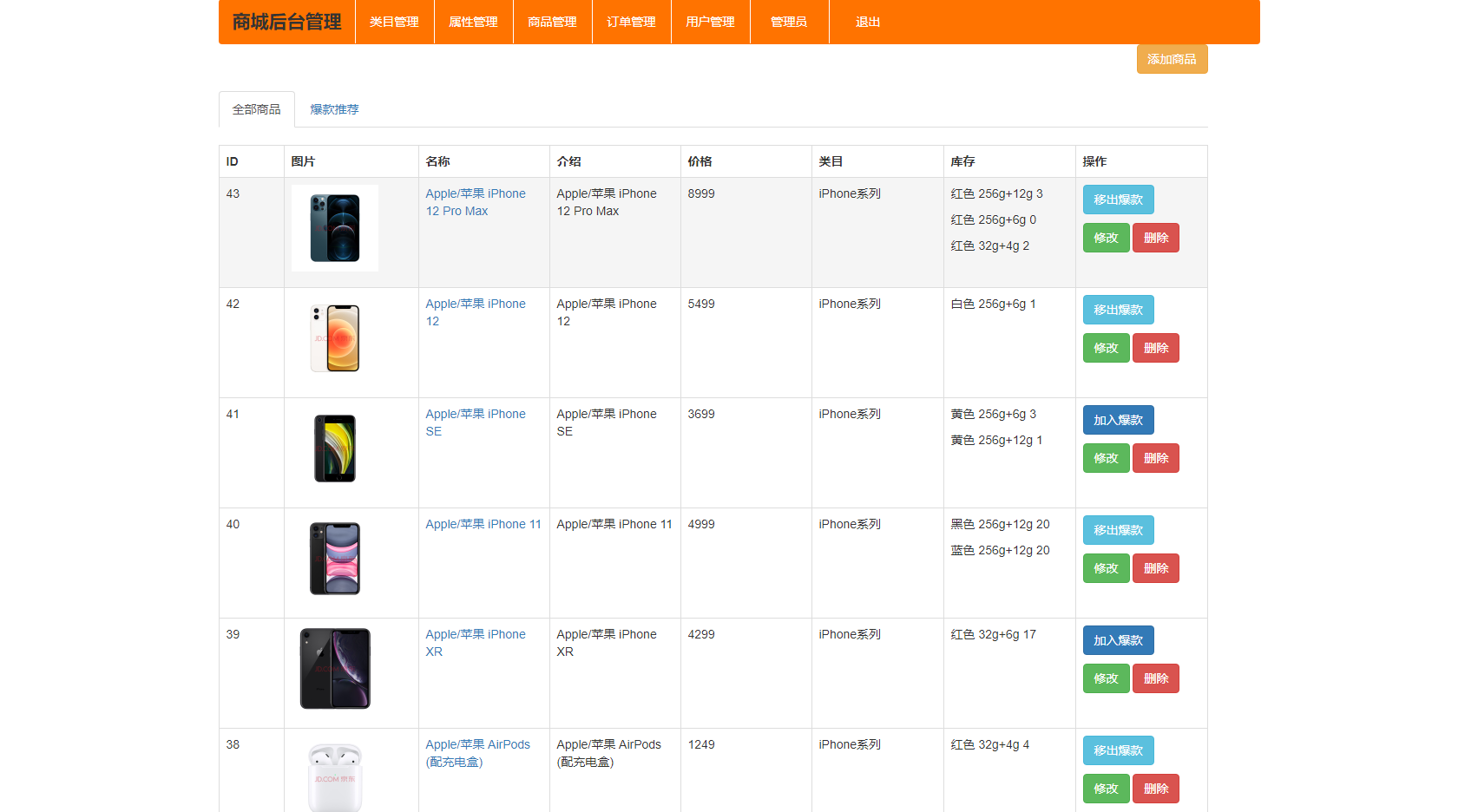
Task: Open the AirPods product thumbnail
Action: (x=335, y=774)
